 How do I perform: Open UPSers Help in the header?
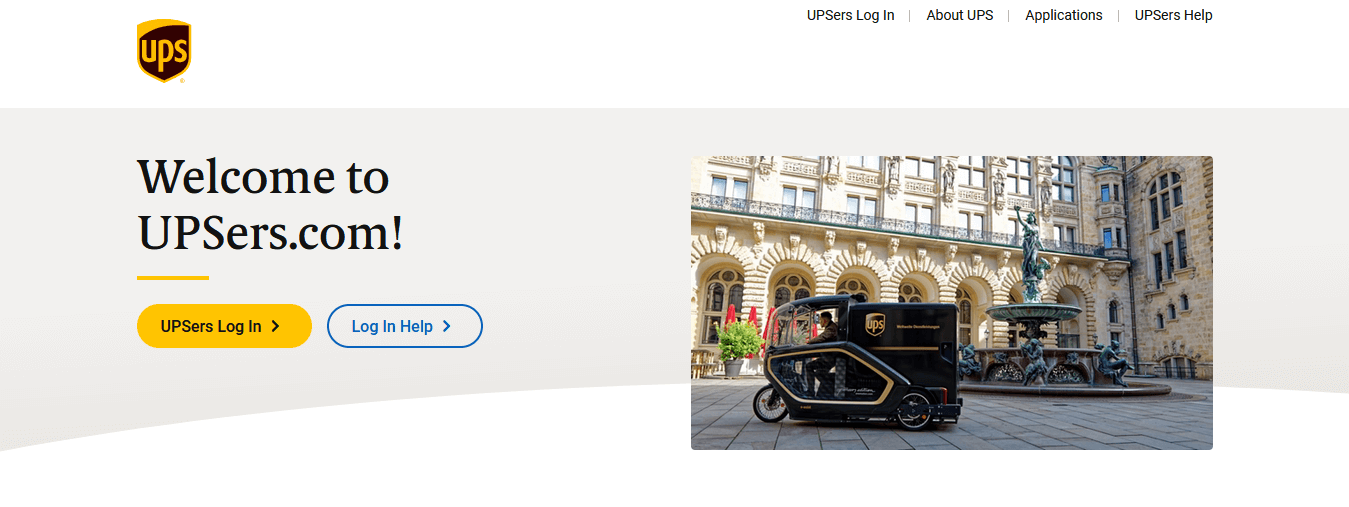click(x=1174, y=15)
